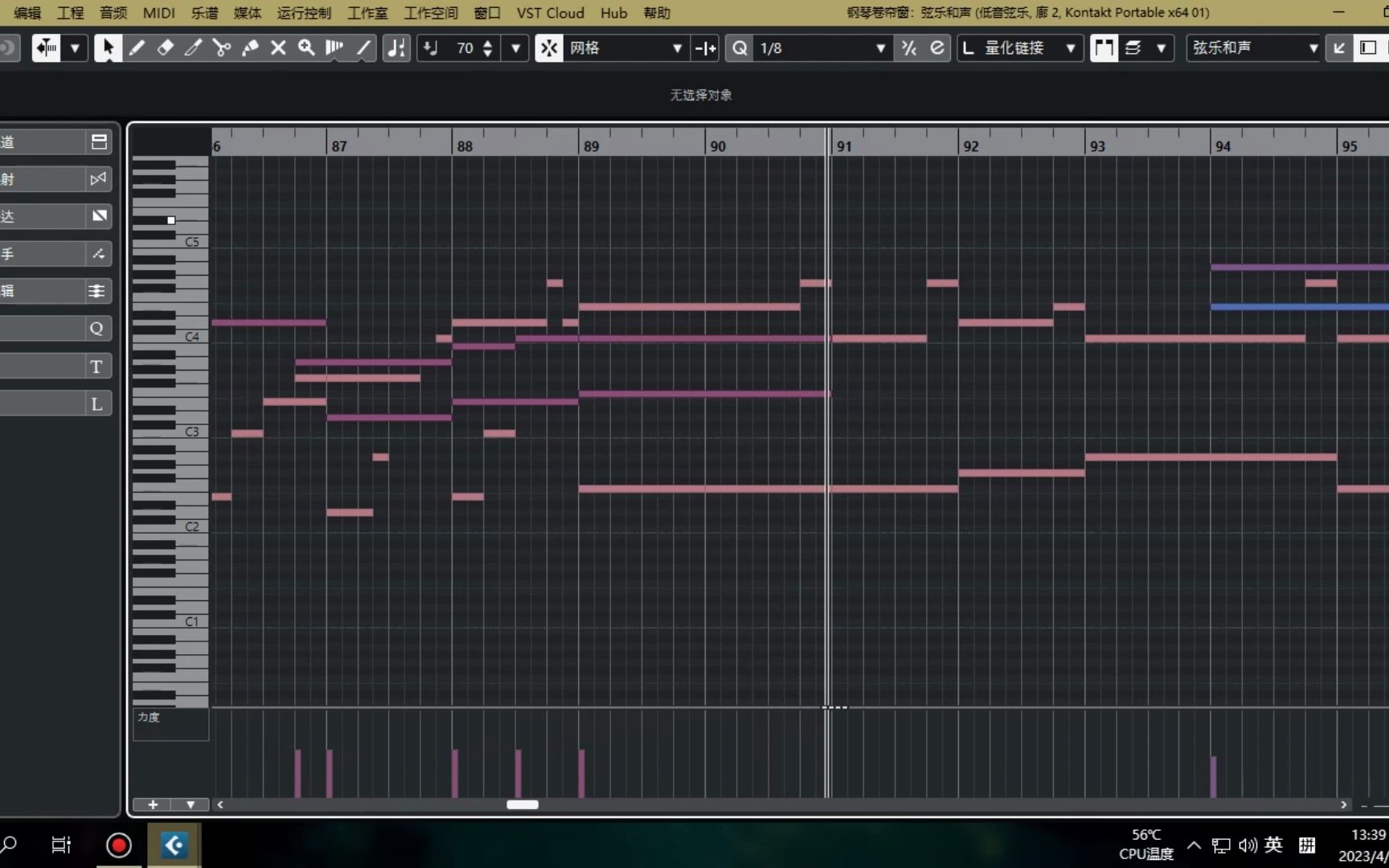
Task: Open the 帮助 menu
Action: click(657, 13)
